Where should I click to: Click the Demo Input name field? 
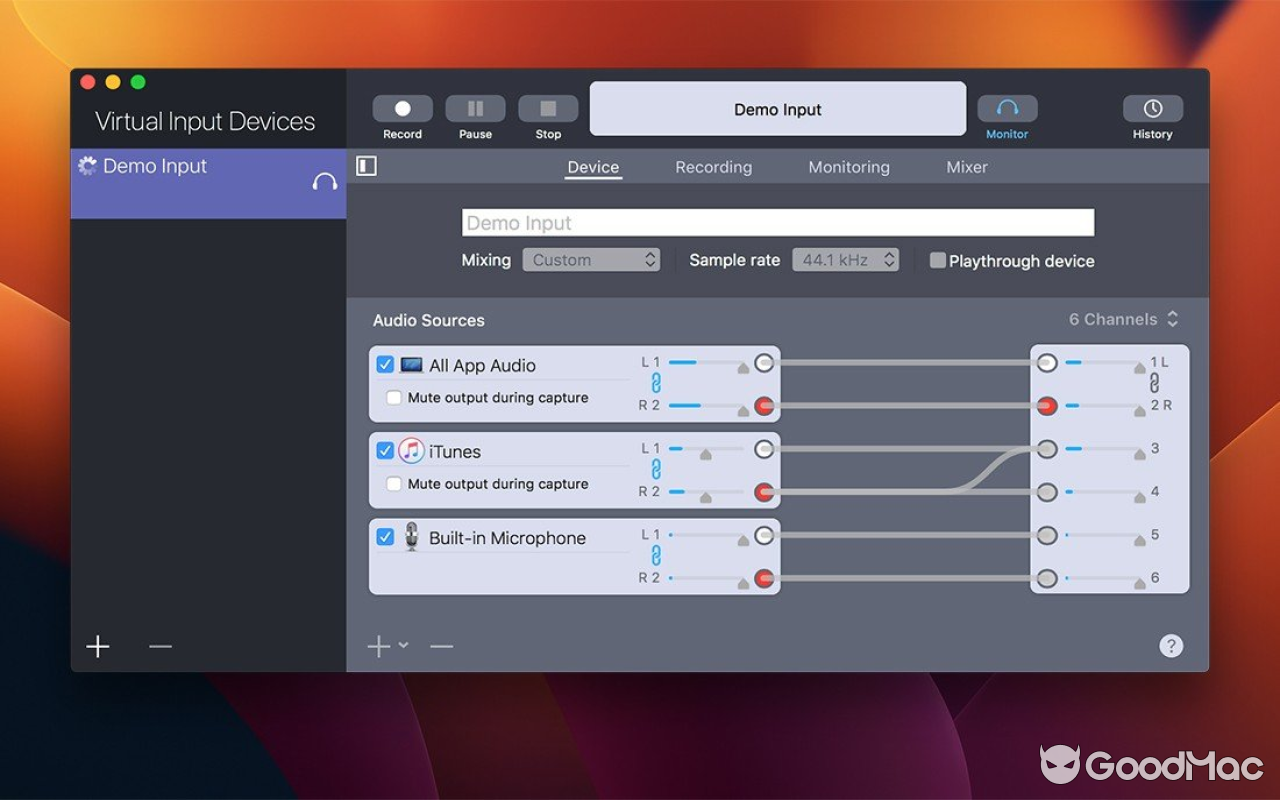(x=777, y=222)
